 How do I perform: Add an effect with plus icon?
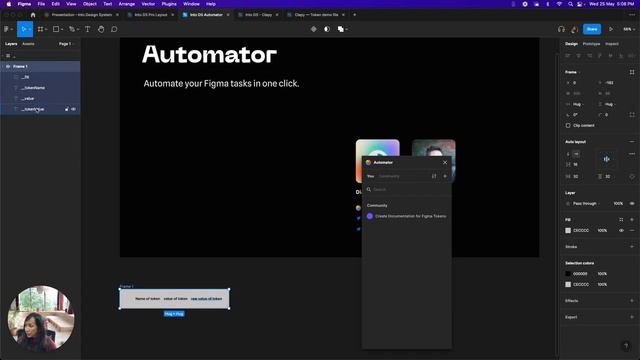(632, 301)
